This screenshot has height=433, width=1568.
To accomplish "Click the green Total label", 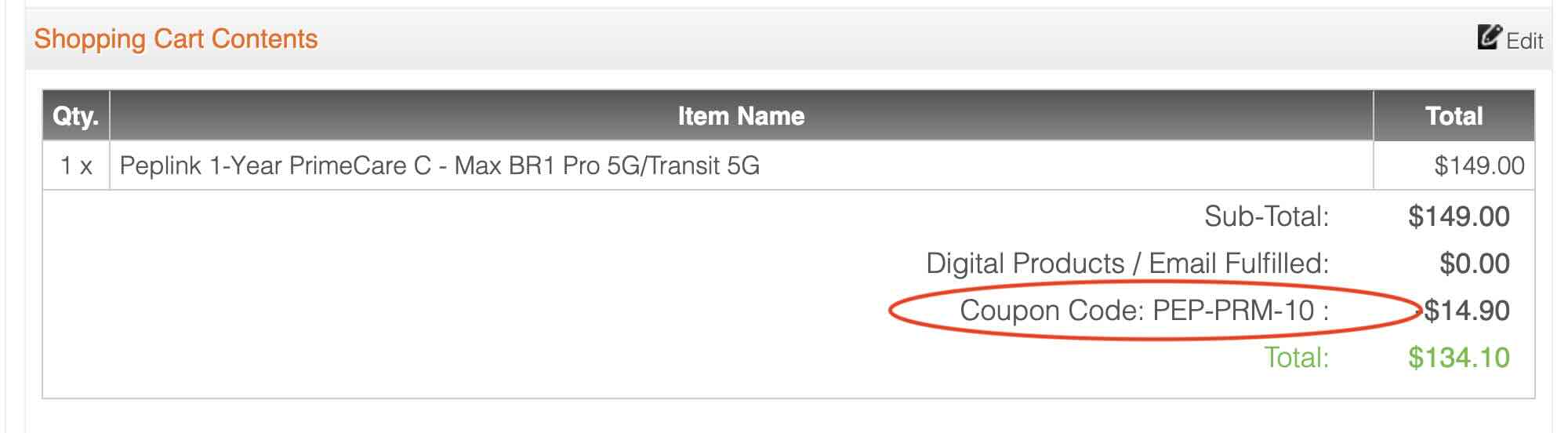I will tap(1297, 358).
